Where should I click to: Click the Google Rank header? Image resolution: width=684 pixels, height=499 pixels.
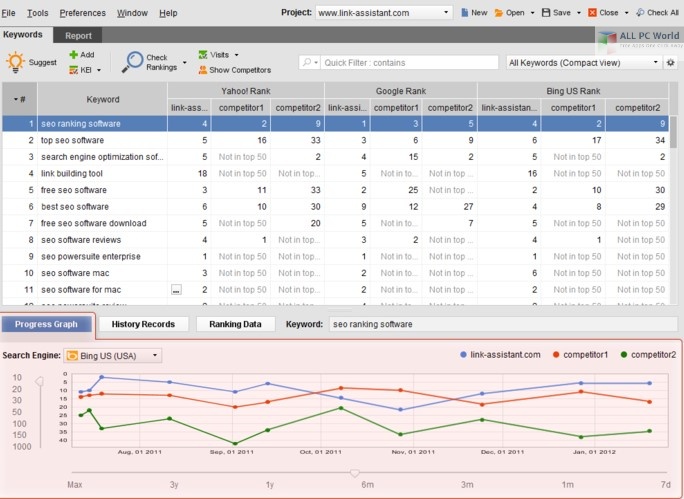400,91
